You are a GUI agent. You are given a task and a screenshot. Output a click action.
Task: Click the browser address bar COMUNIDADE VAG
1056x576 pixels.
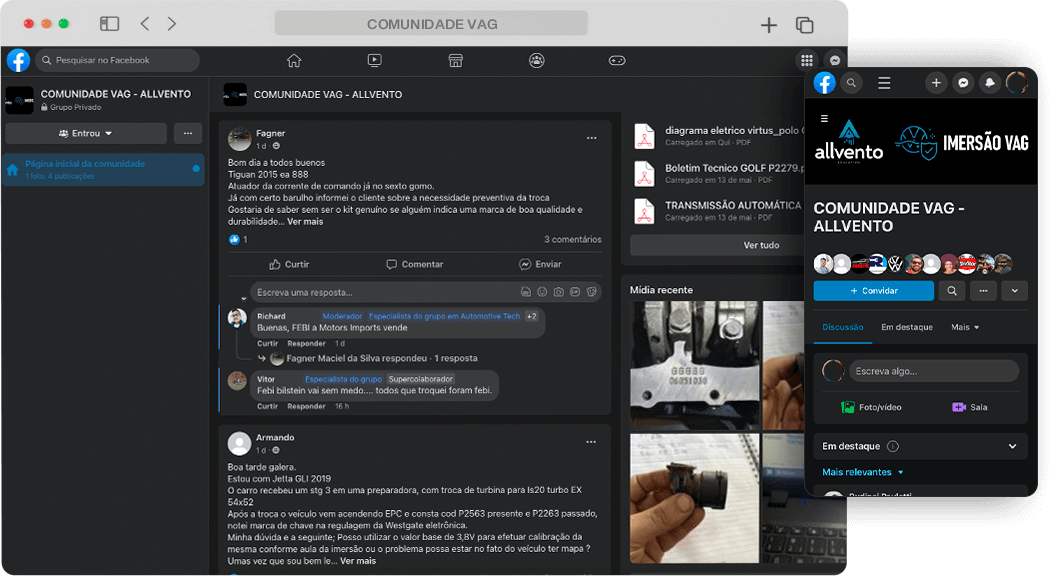pyautogui.click(x=431, y=24)
